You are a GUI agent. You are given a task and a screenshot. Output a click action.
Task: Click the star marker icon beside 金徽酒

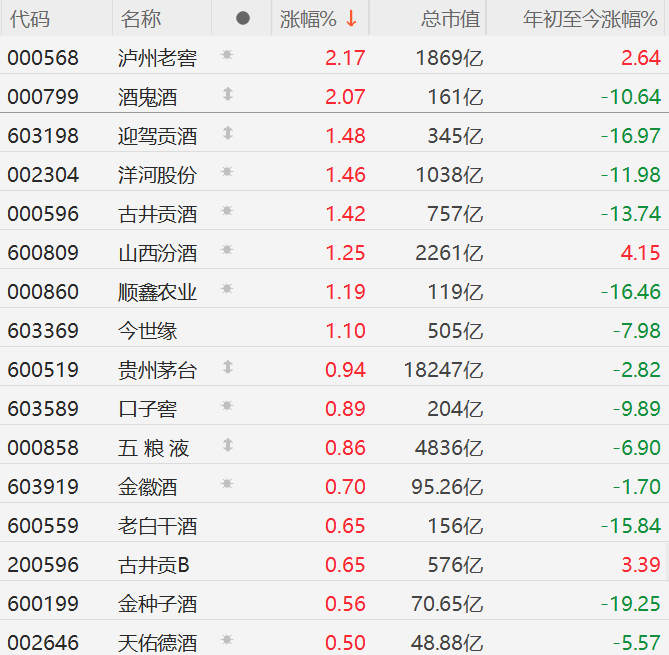tap(227, 484)
